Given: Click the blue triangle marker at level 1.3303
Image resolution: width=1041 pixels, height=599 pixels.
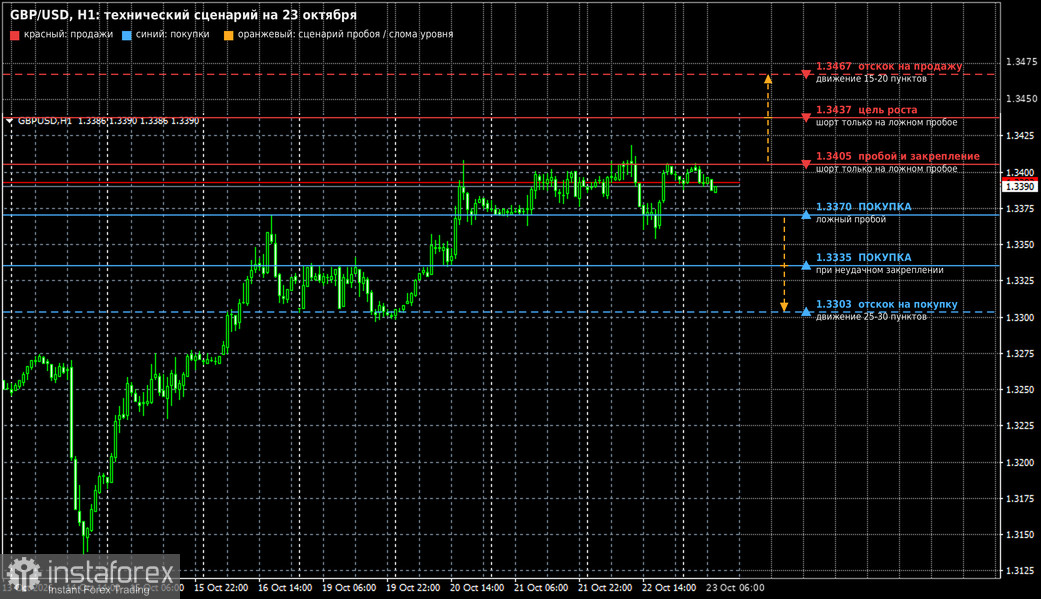Looking at the screenshot, I should pyautogui.click(x=806, y=311).
